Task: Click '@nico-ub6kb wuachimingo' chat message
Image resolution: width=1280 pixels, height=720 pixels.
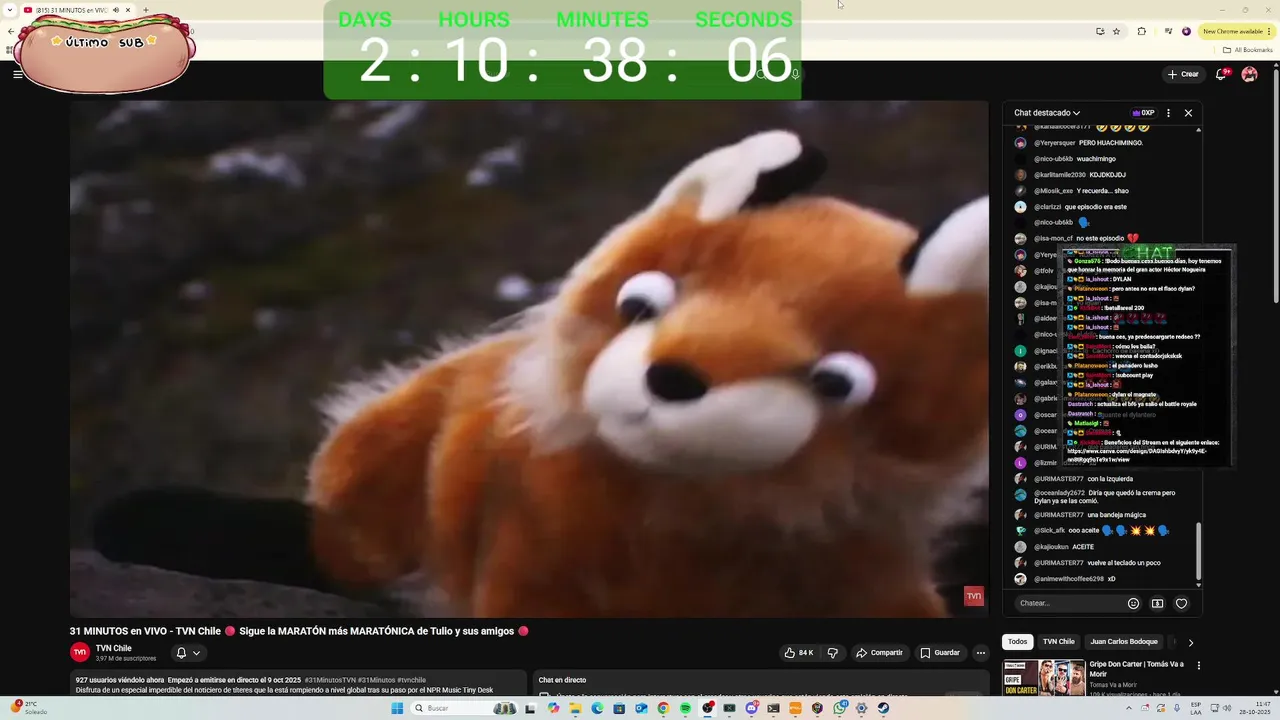Action: point(1075,159)
